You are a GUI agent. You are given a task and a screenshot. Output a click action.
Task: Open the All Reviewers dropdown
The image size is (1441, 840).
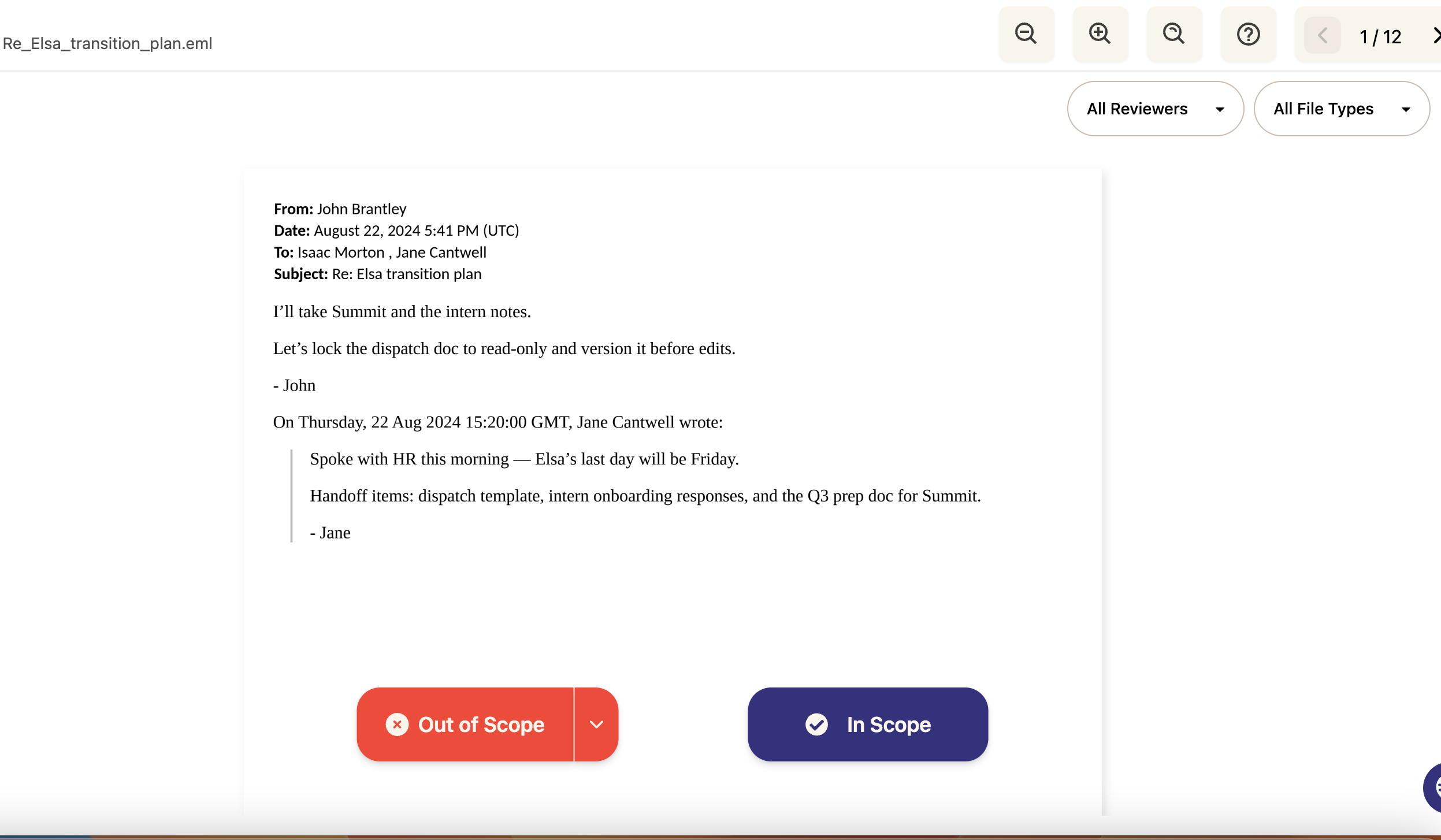(1155, 109)
